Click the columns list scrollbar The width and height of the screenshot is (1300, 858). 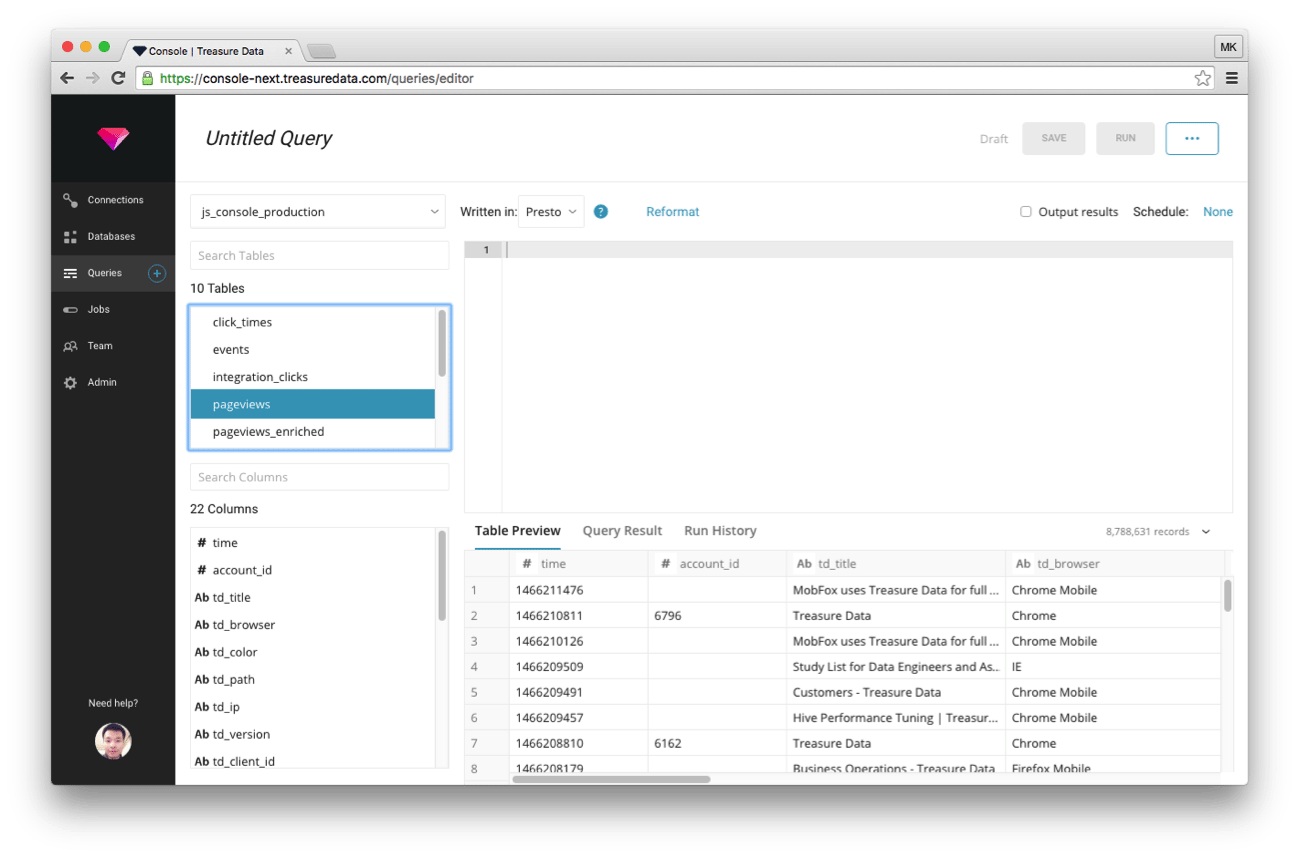[x=442, y=575]
